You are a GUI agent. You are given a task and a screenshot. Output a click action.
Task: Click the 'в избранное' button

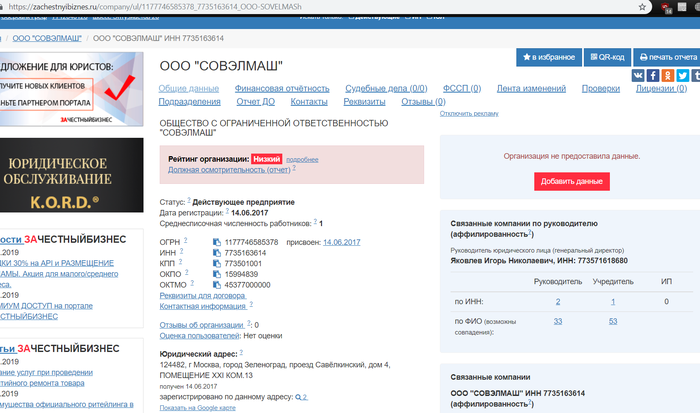click(548, 57)
